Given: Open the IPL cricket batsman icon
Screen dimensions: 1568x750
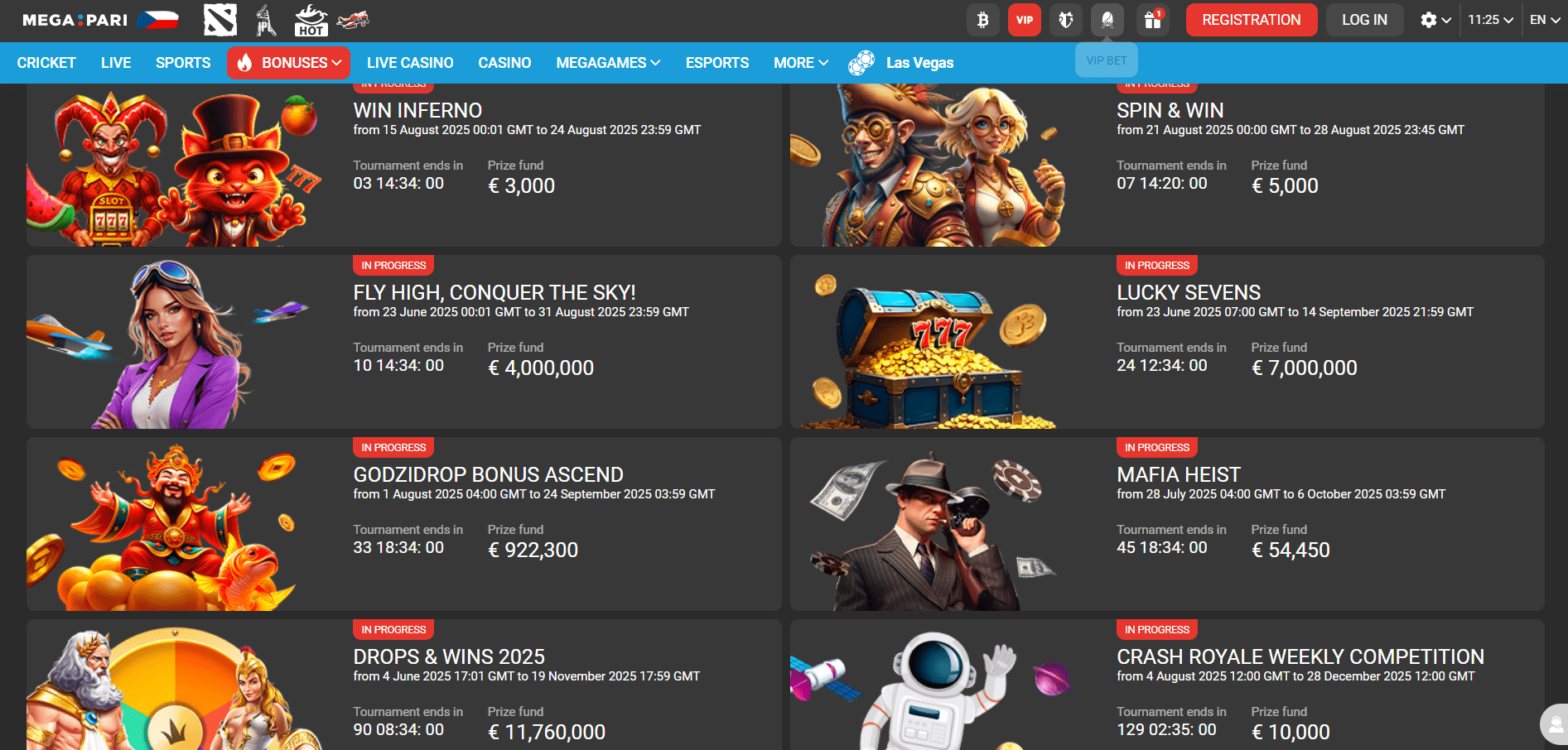Looking at the screenshot, I should click(x=265, y=20).
